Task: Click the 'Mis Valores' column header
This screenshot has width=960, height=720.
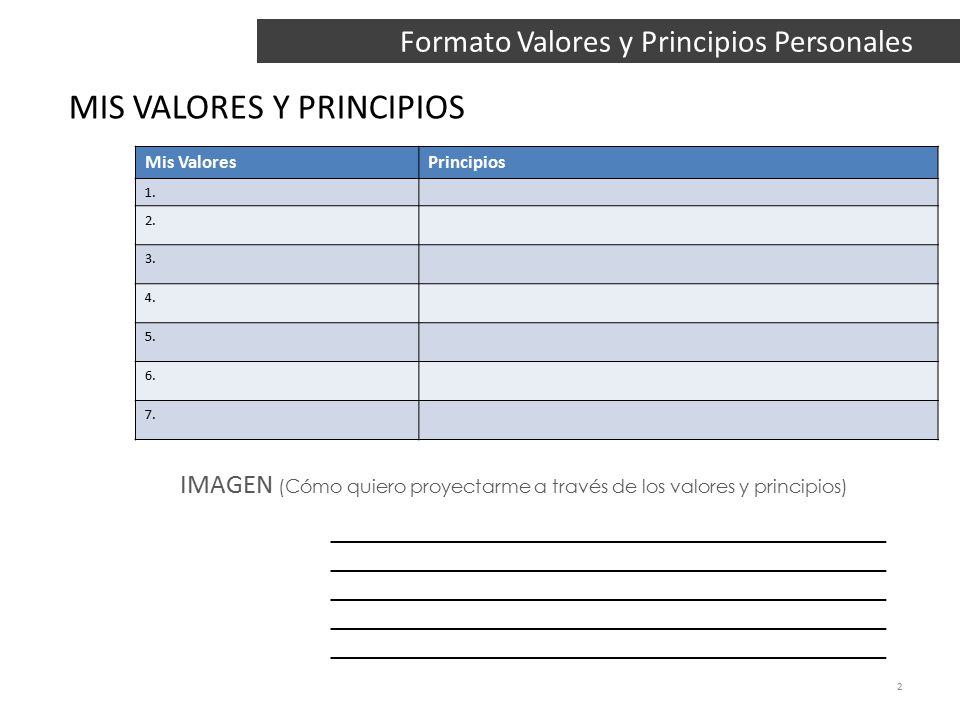Action: tap(277, 162)
